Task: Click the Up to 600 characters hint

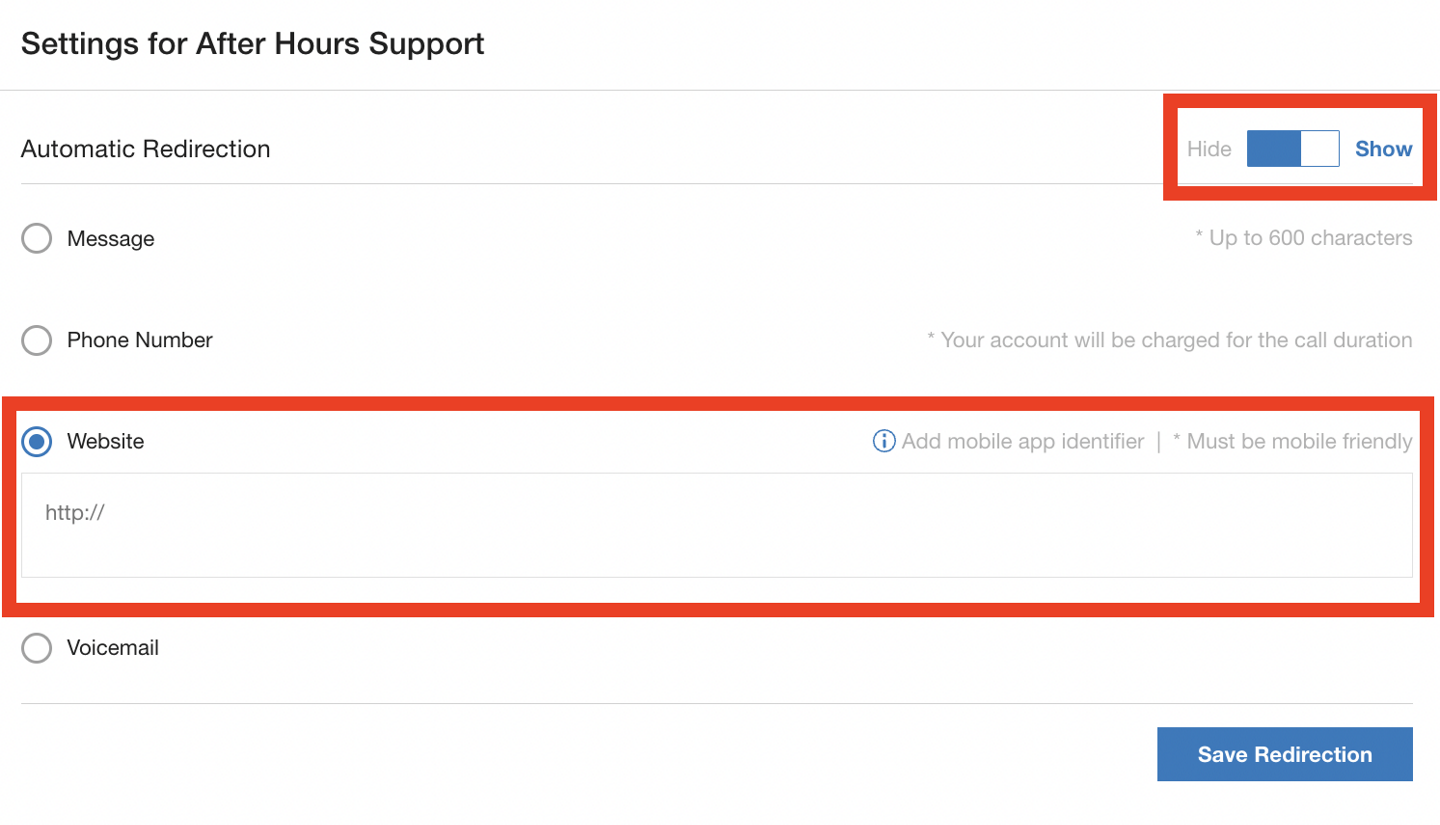Action: (x=1305, y=238)
